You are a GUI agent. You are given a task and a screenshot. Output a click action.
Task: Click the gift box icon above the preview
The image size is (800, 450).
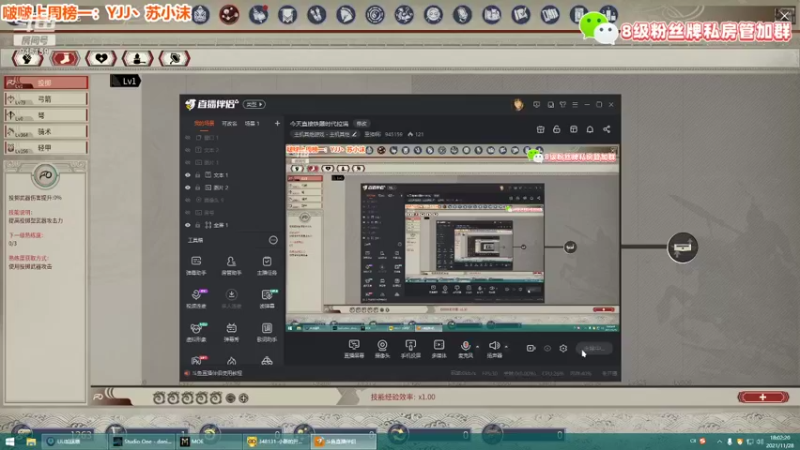tap(540, 130)
